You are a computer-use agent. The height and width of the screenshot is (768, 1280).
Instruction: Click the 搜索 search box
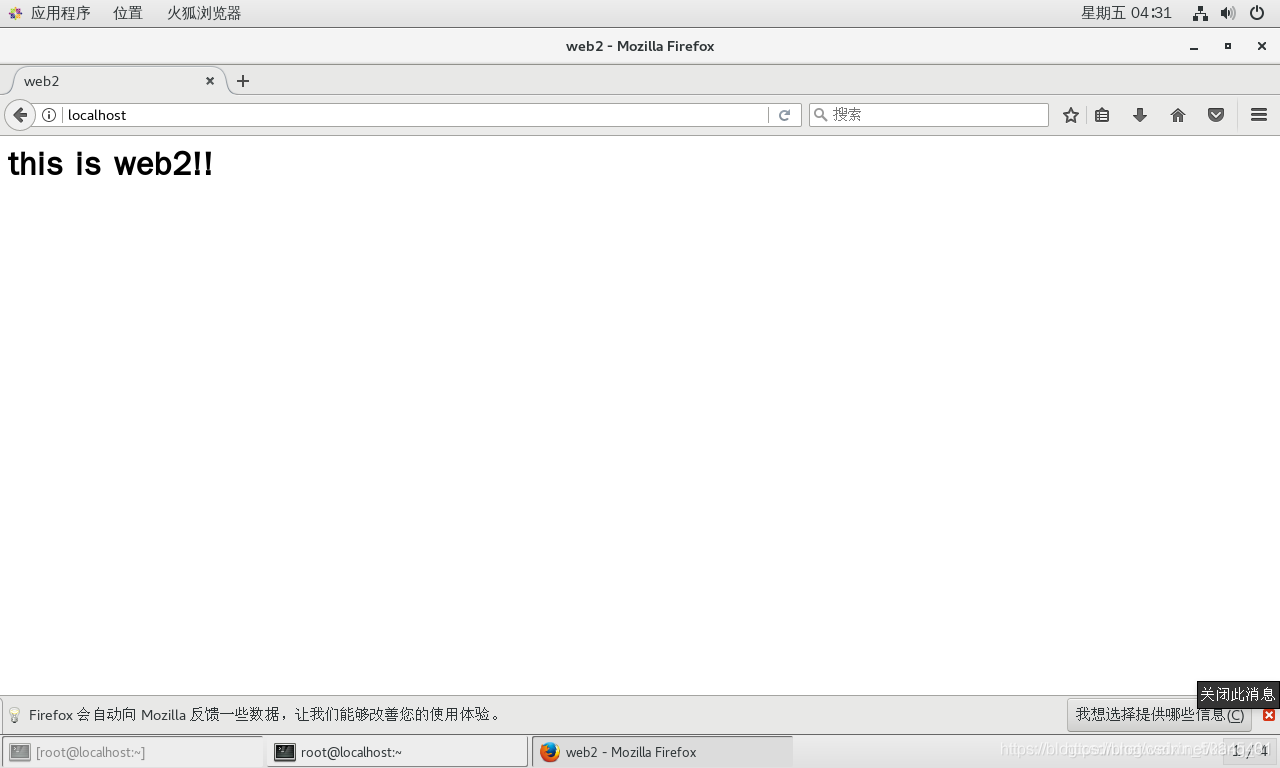pos(929,115)
